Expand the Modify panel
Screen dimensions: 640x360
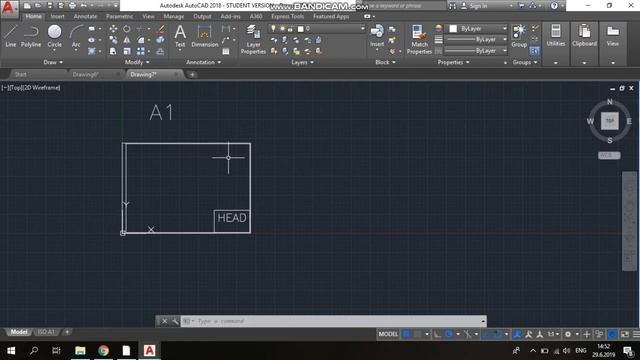click(x=137, y=62)
